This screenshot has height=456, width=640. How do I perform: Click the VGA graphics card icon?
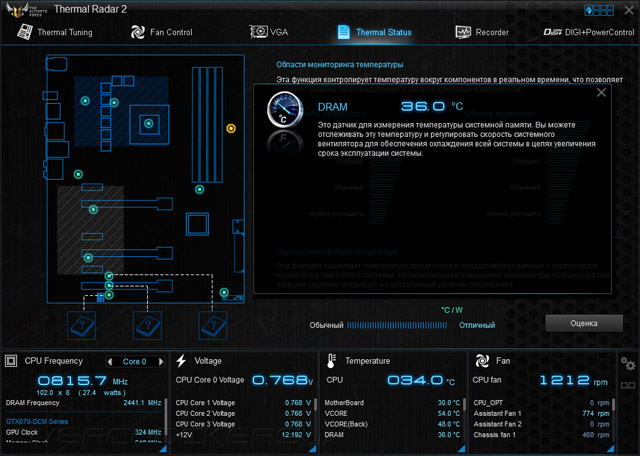pos(258,32)
